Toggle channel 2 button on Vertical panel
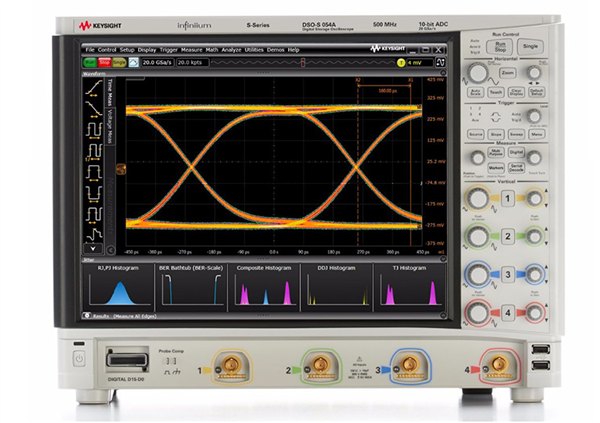The width and height of the screenshot is (600, 423). pyautogui.click(x=507, y=236)
